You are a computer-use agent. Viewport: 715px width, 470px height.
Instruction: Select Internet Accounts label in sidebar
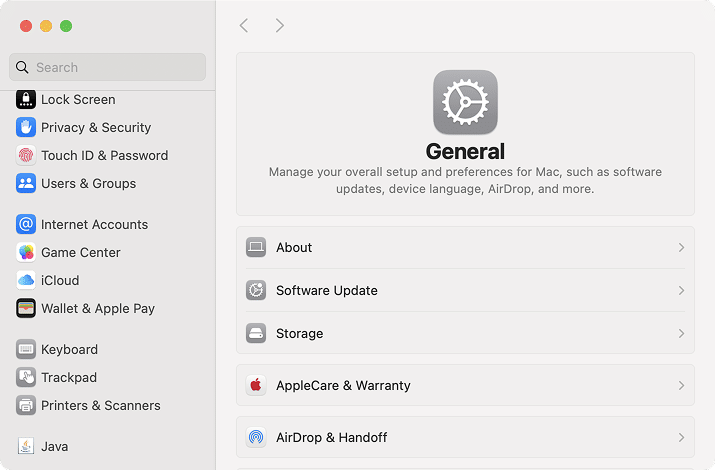(94, 224)
